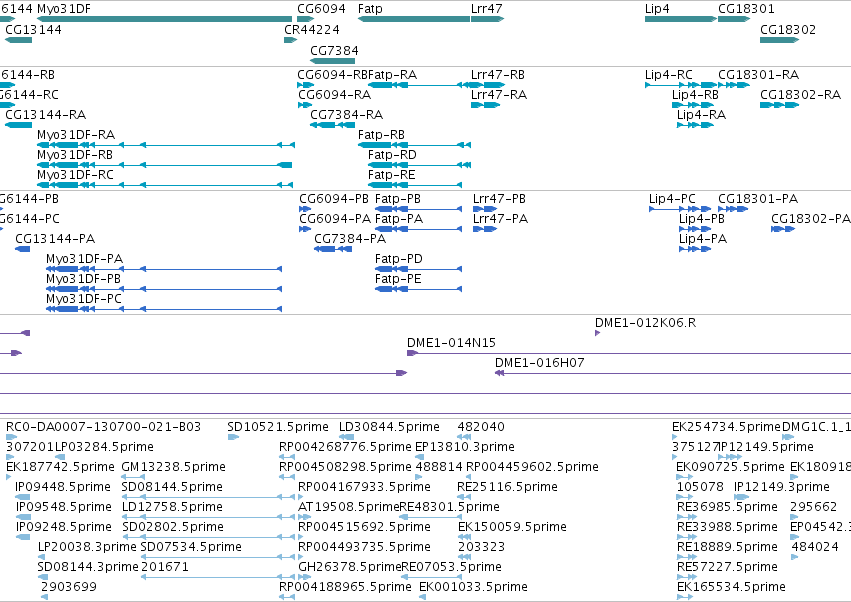Click the Lip4-RA transcript label
851x602 pixels.
click(701, 115)
